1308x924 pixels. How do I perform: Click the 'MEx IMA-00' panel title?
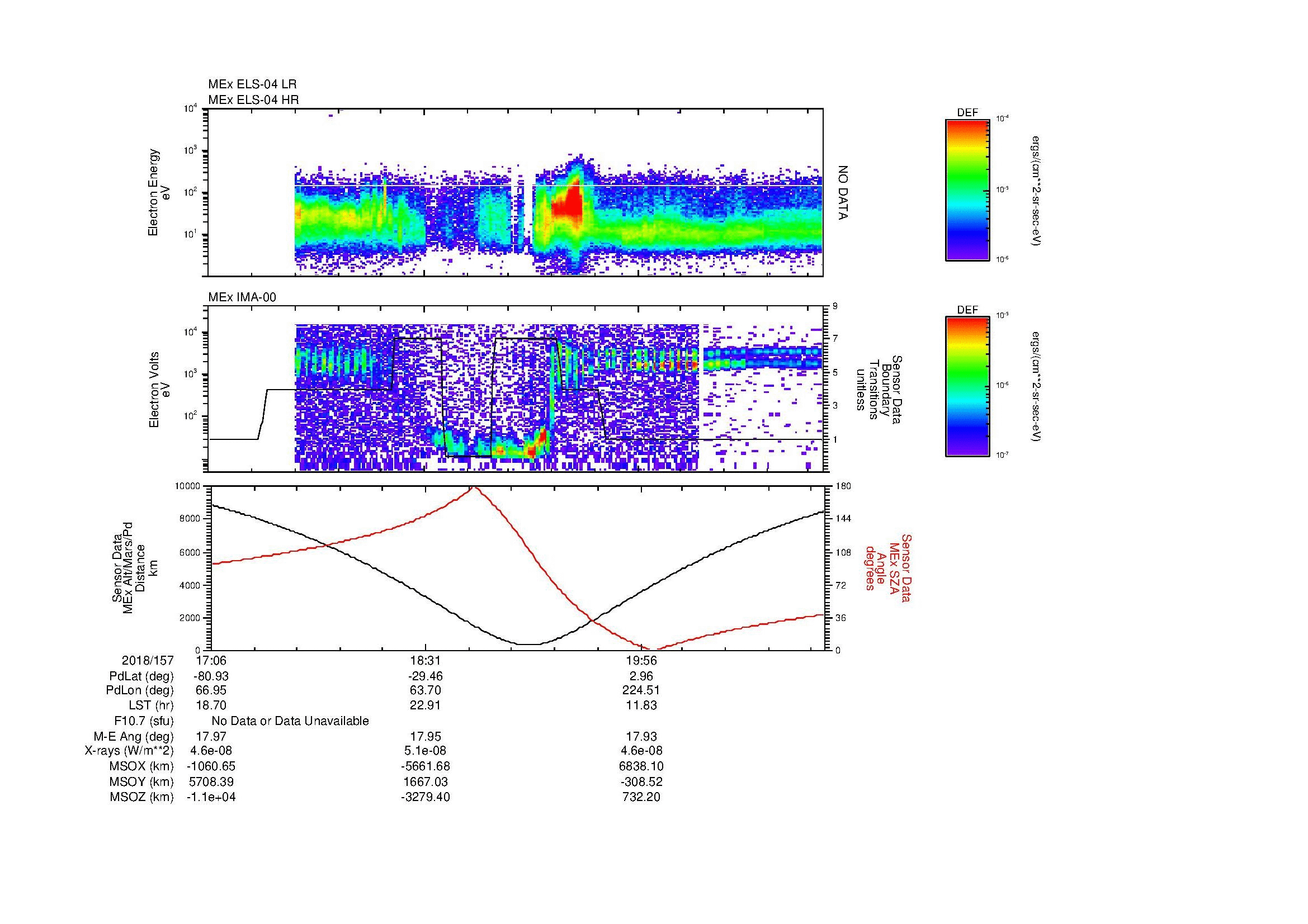pyautogui.click(x=242, y=297)
